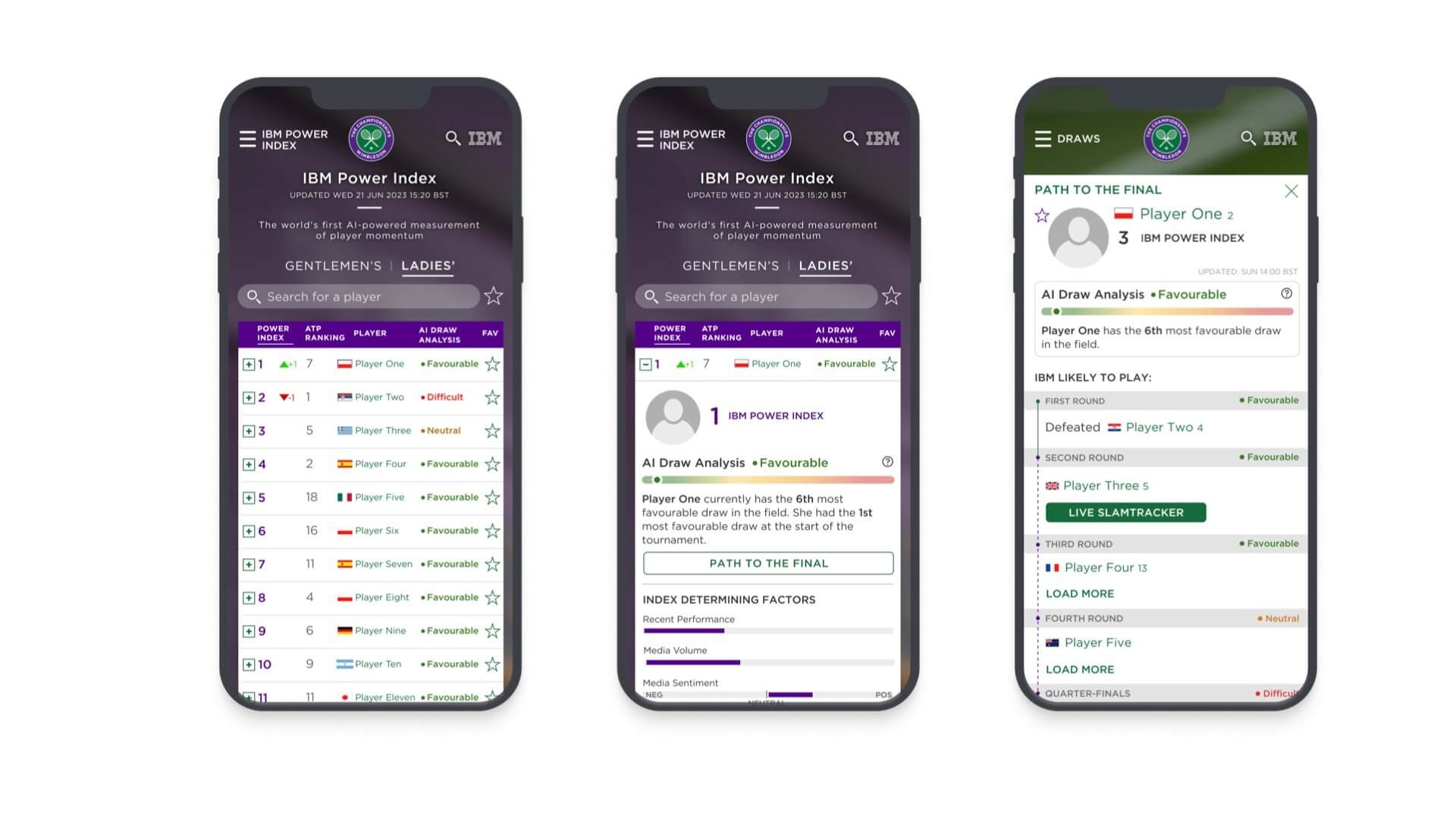Toggle the favorite star for Player Four
This screenshot has width=1456, height=819.
pos(494,463)
